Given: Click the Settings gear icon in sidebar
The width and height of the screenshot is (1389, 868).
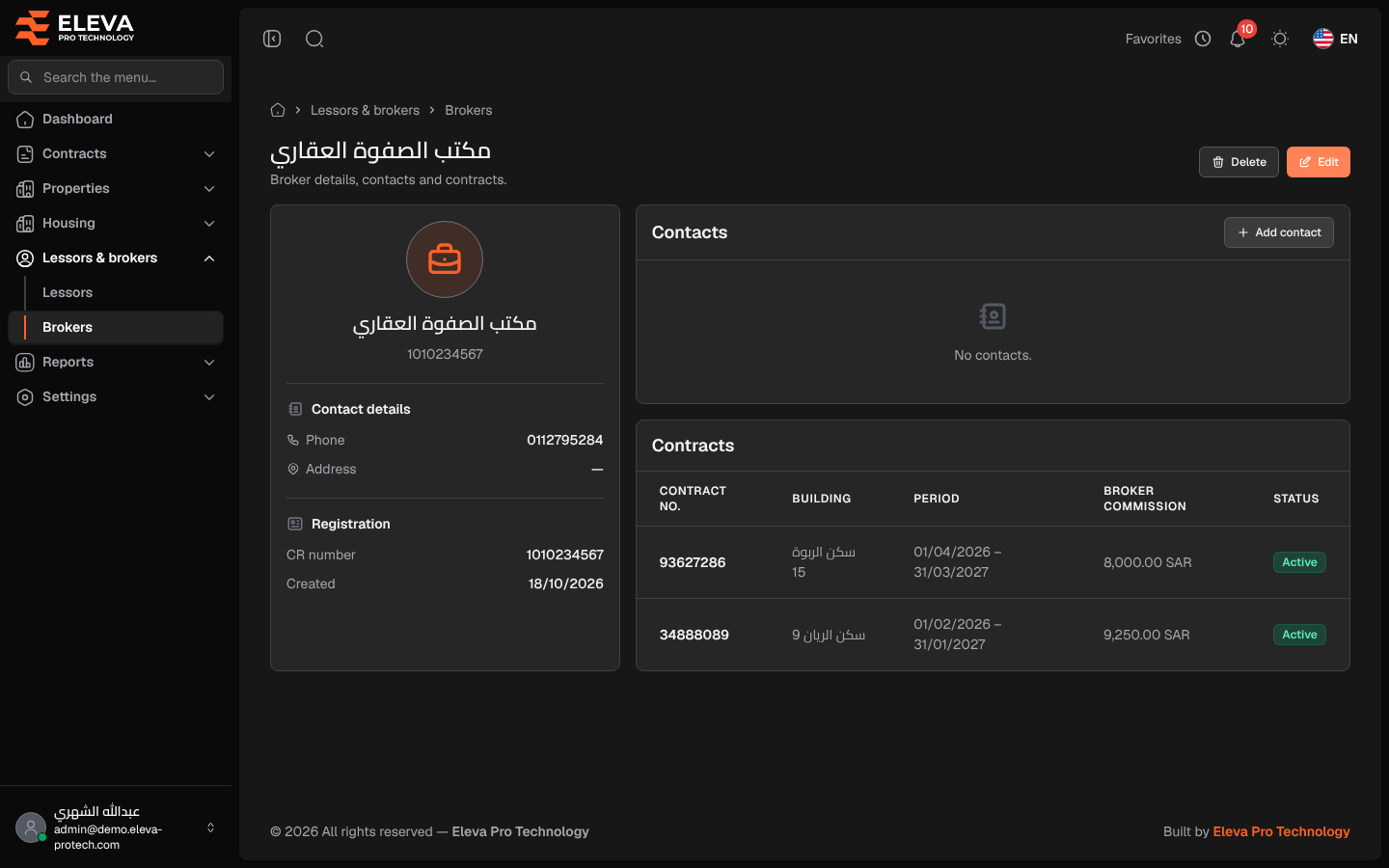Looking at the screenshot, I should (25, 396).
